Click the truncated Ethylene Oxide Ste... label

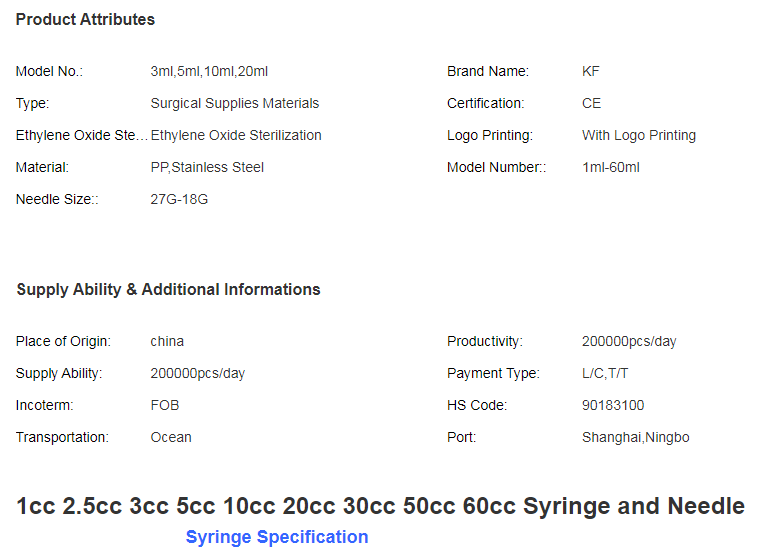[x=82, y=135]
